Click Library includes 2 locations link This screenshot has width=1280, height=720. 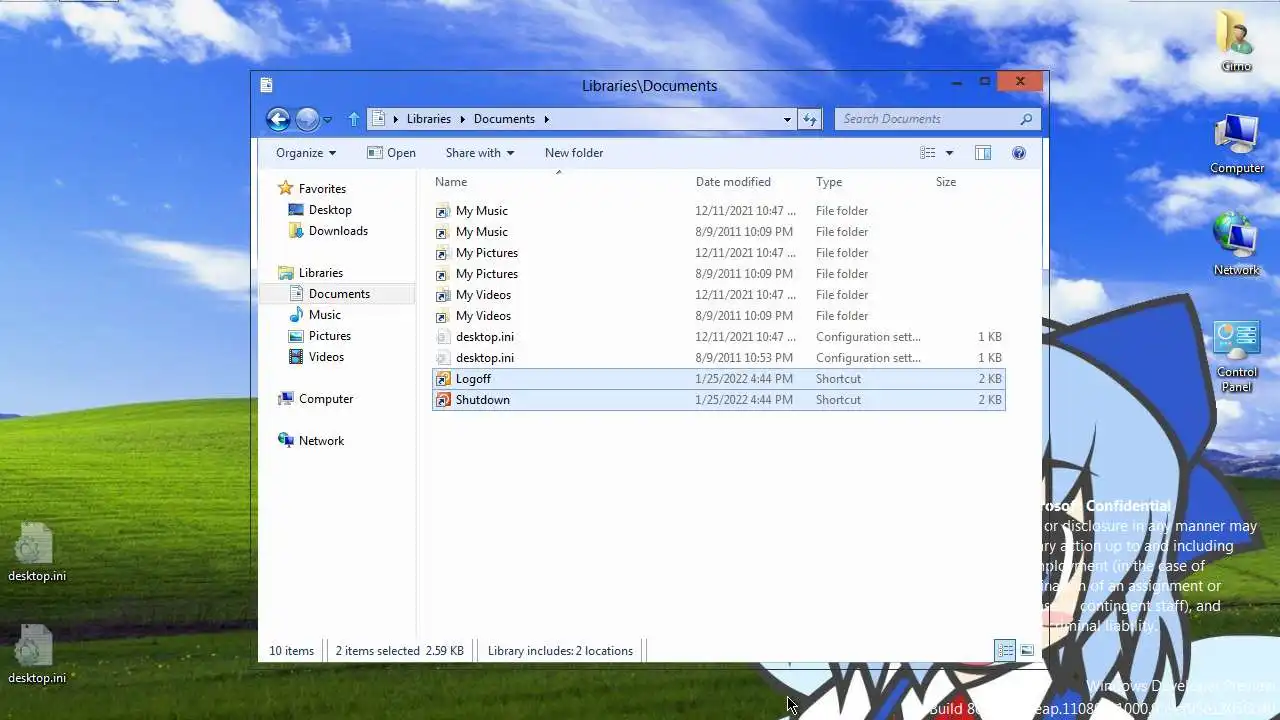click(x=560, y=651)
